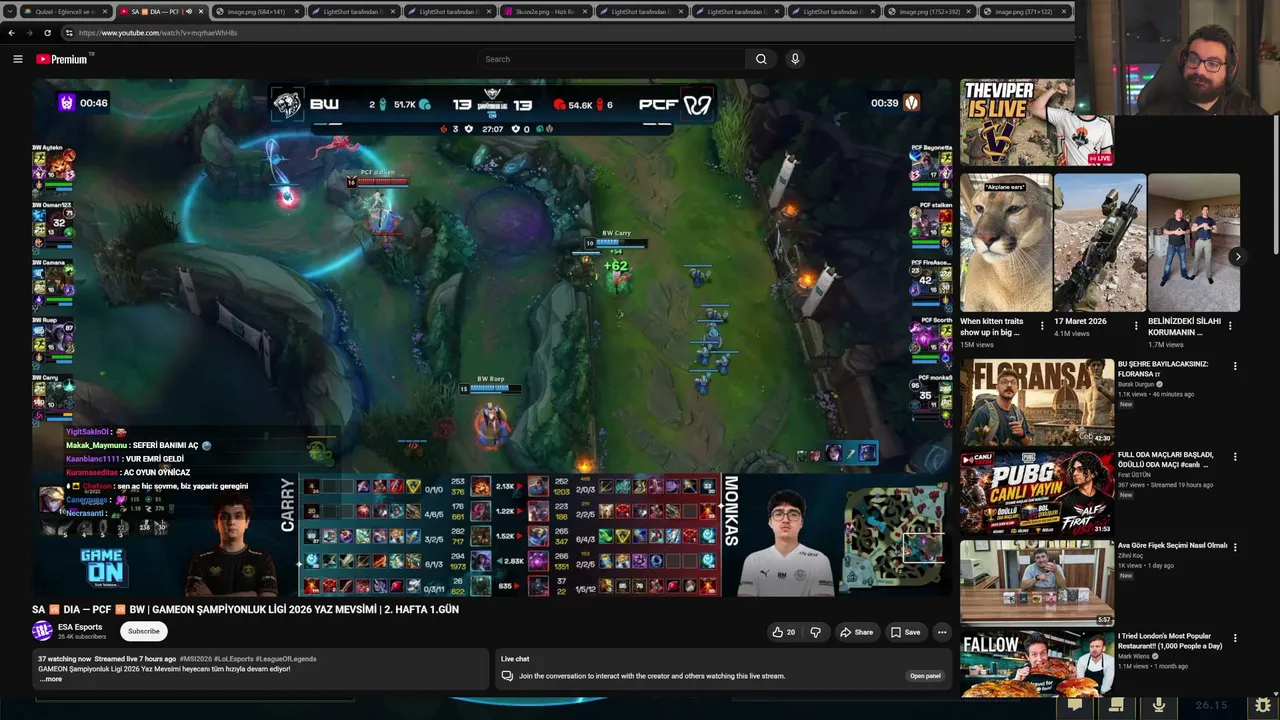Open options for 'When kitten traits' short
1280x720 pixels.
(1042, 326)
